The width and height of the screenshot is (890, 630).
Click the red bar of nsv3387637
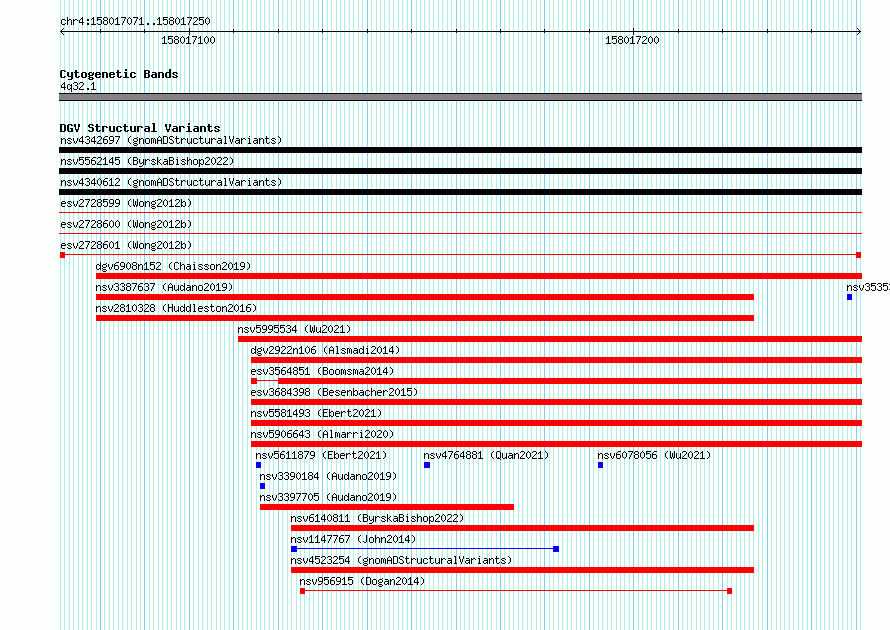tap(425, 297)
